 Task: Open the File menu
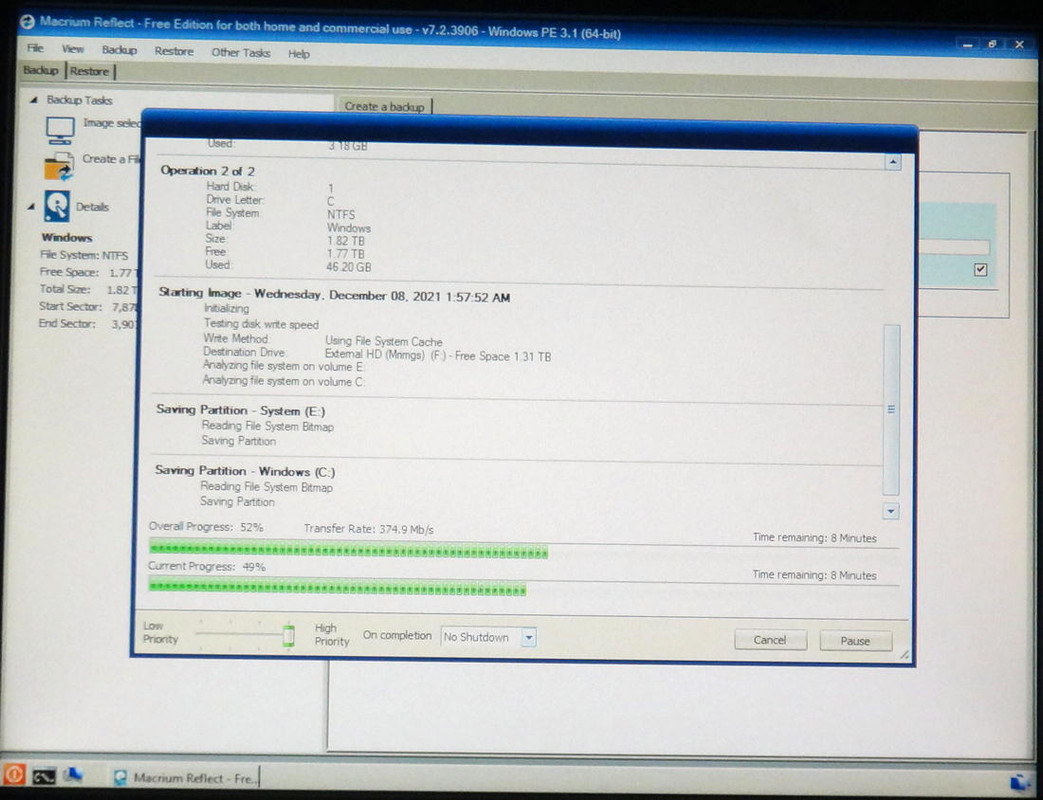(35, 49)
